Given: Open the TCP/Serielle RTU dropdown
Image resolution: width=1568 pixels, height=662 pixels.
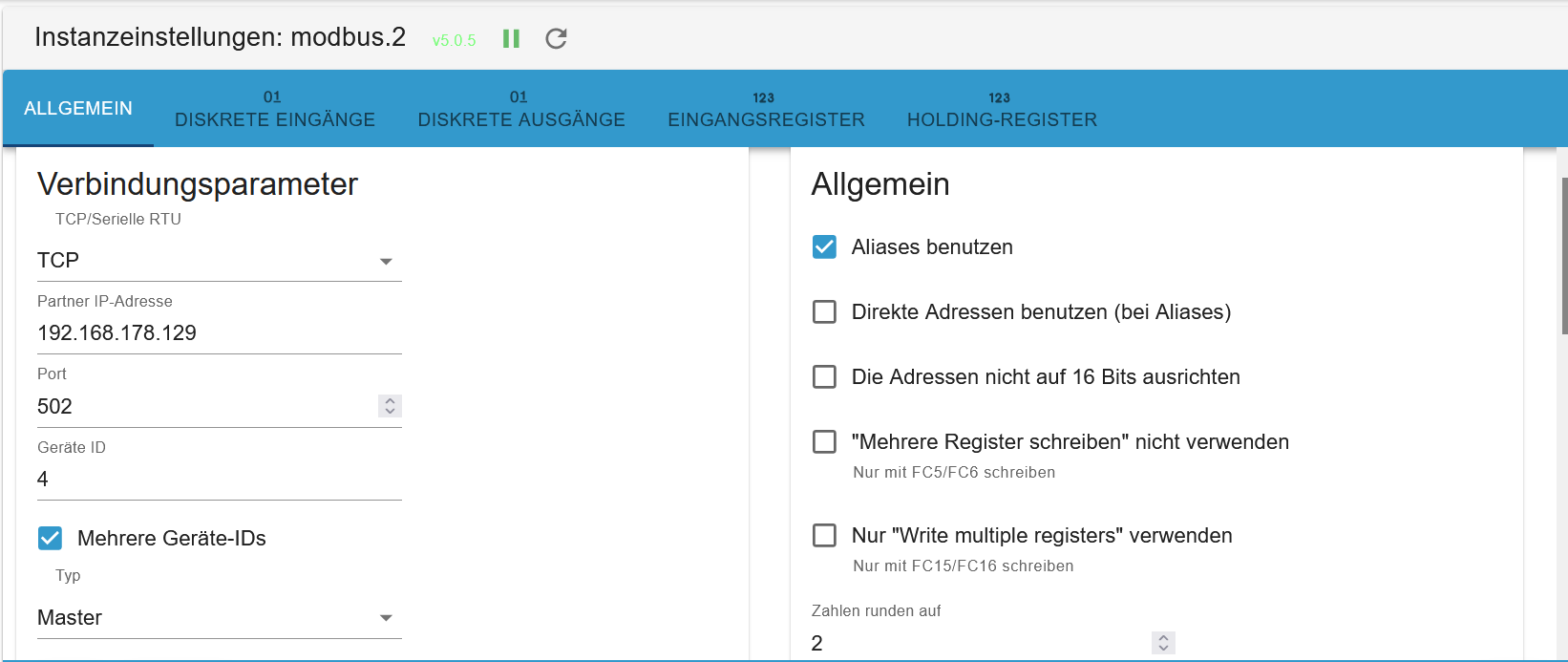Looking at the screenshot, I should click(x=220, y=261).
